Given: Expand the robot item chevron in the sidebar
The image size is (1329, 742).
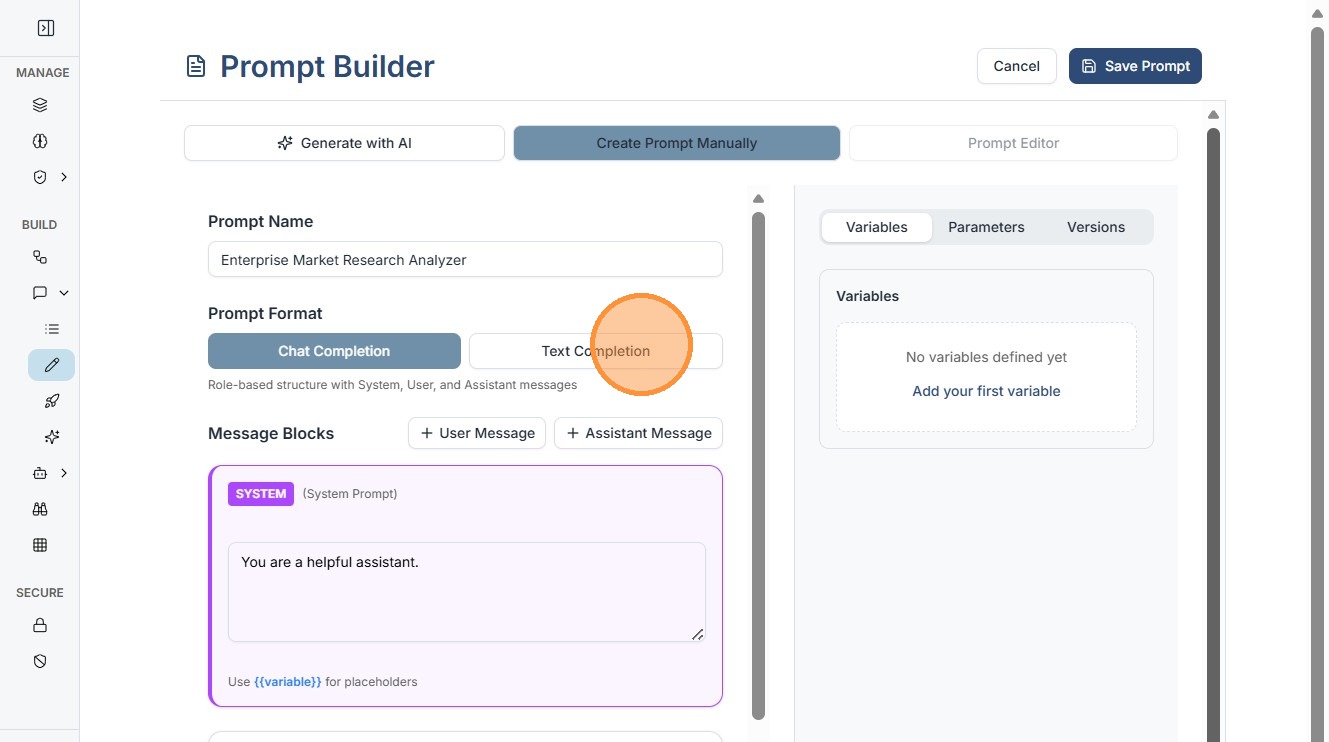Looking at the screenshot, I should point(64,473).
